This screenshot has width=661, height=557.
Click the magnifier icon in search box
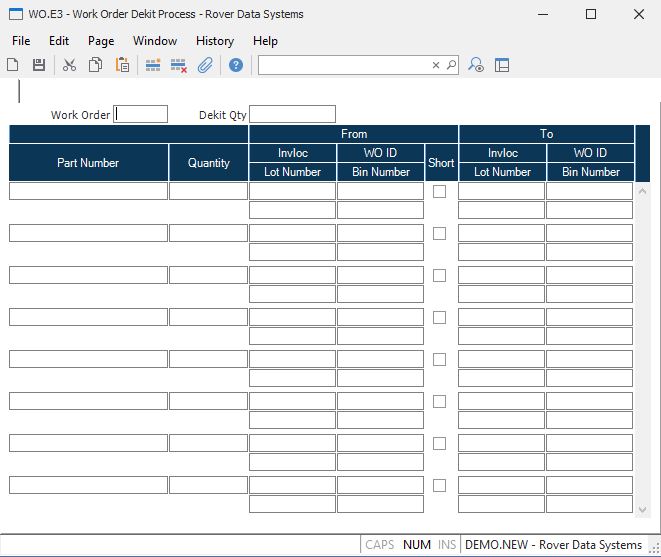tap(451, 65)
